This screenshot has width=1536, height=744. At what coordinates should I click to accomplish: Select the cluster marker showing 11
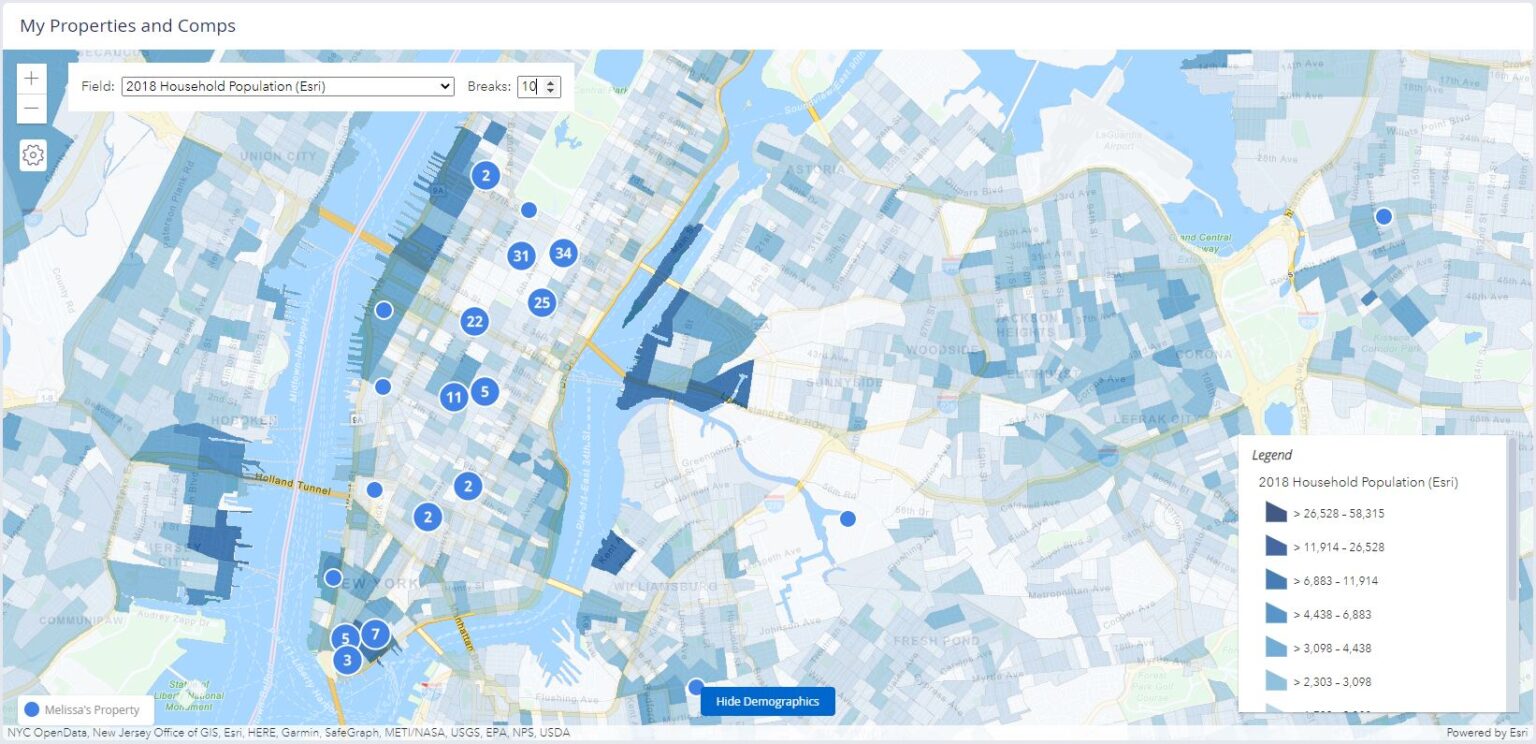pos(453,396)
